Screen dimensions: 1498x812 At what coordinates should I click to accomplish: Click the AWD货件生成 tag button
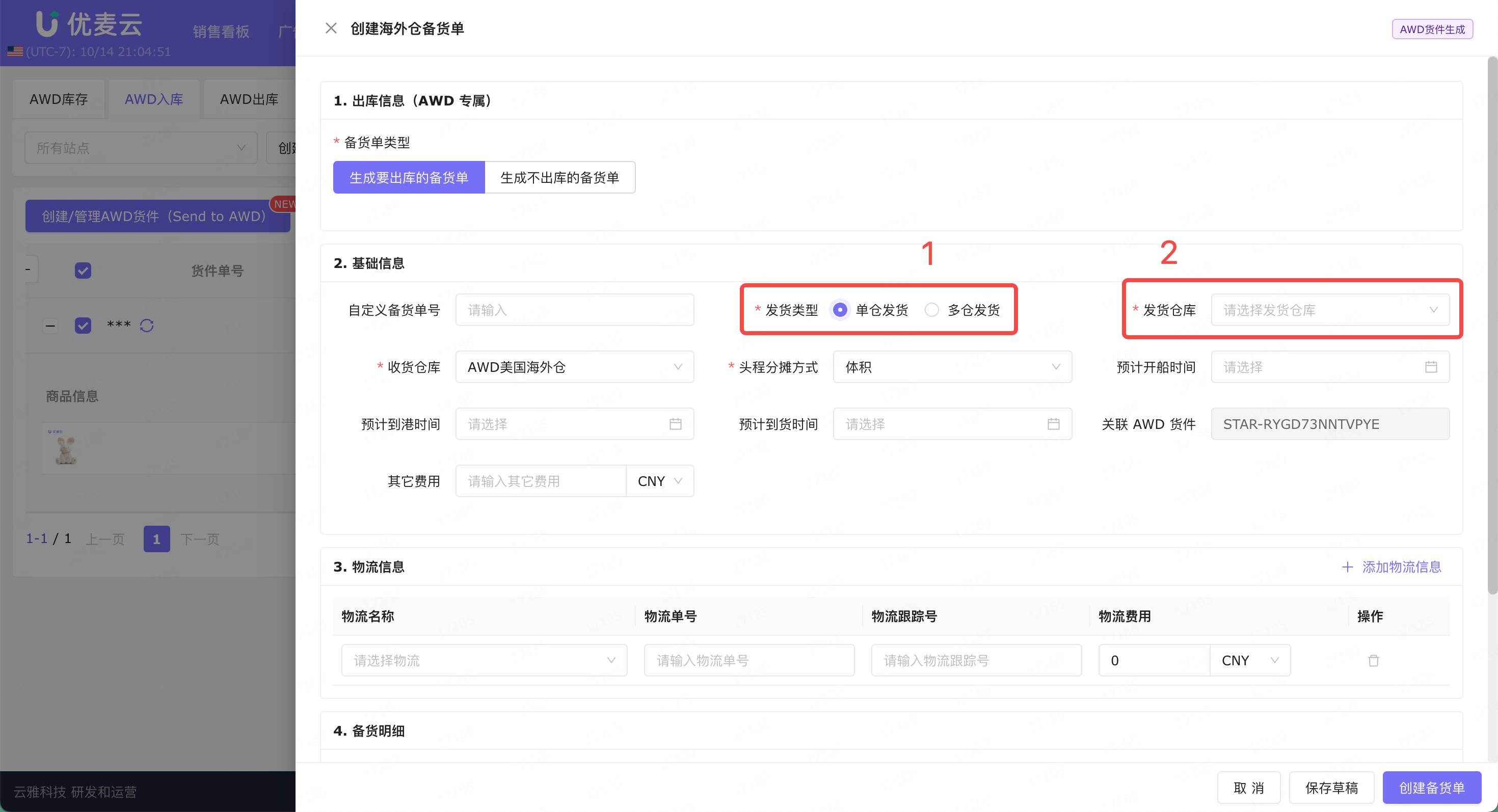[1432, 29]
